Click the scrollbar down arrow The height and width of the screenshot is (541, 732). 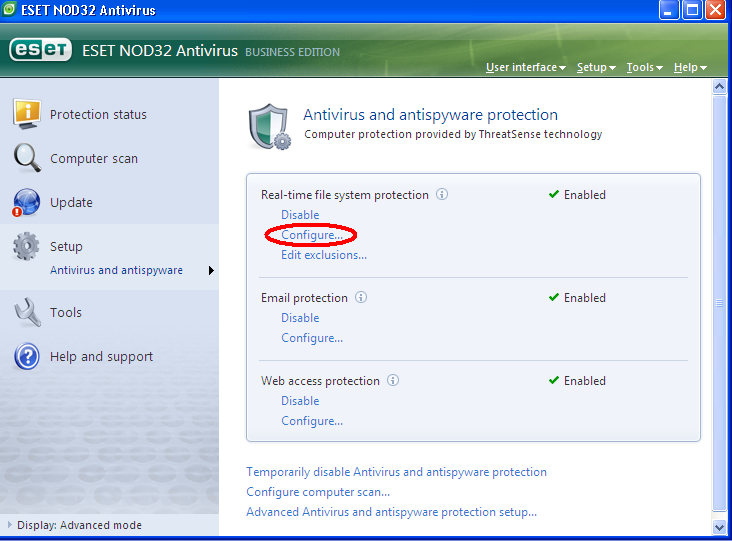(719, 525)
